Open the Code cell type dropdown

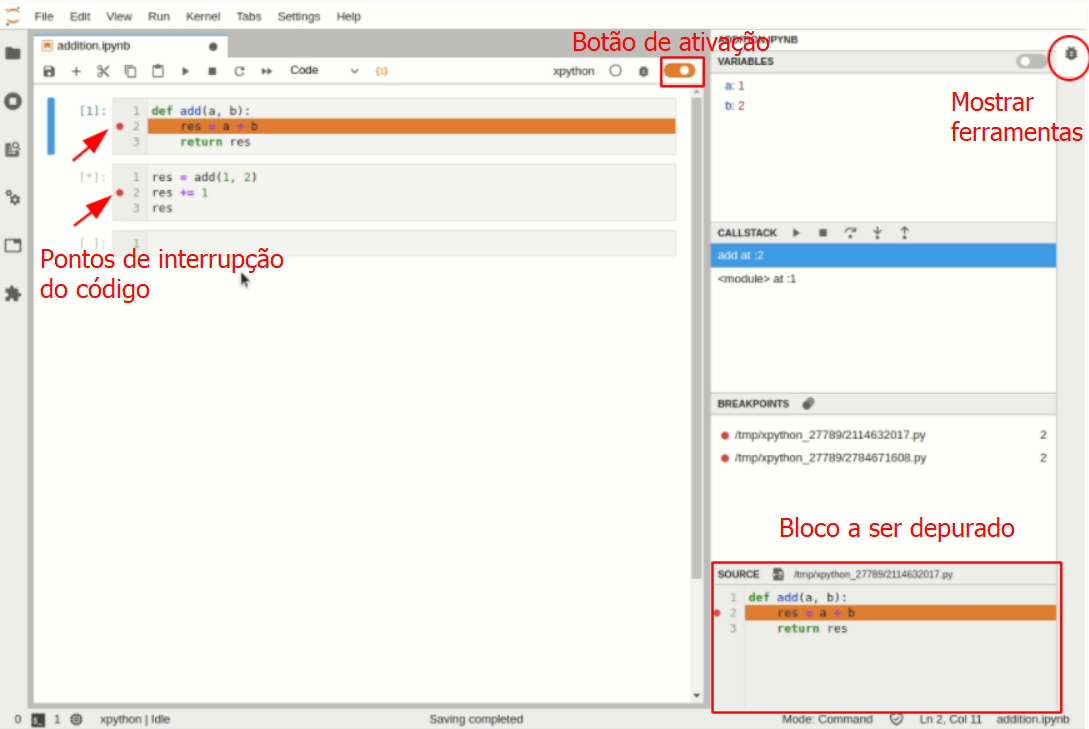click(x=324, y=70)
